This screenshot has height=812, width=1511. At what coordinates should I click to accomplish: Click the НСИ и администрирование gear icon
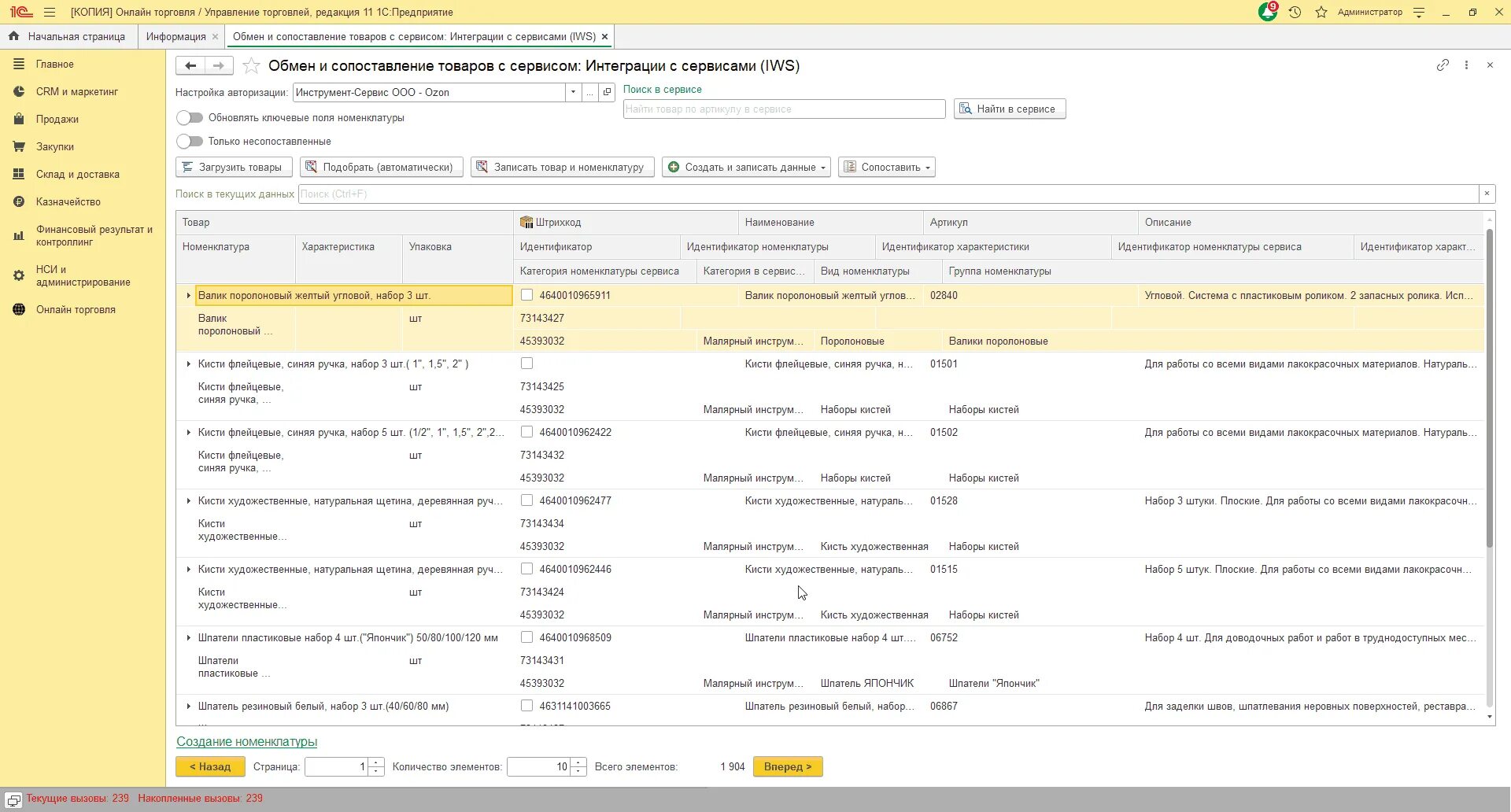pos(19,275)
